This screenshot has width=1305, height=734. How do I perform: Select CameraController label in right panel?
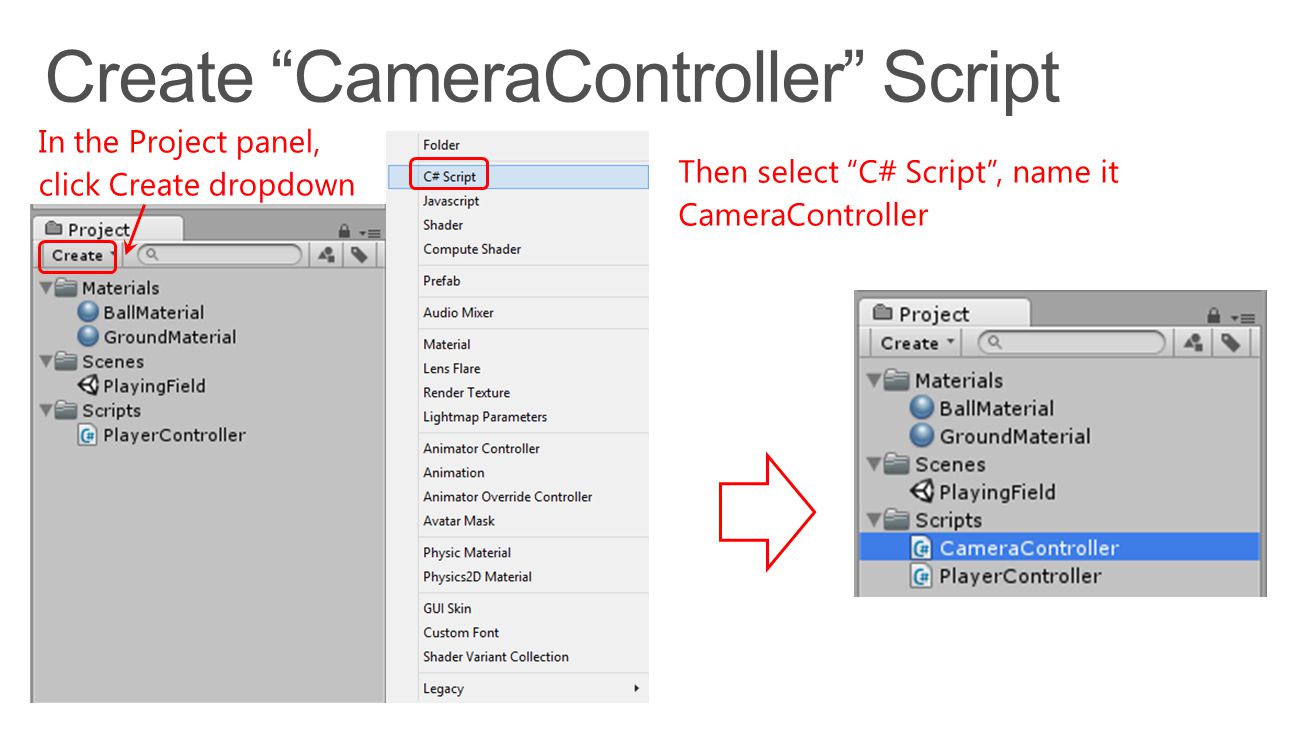point(1029,548)
